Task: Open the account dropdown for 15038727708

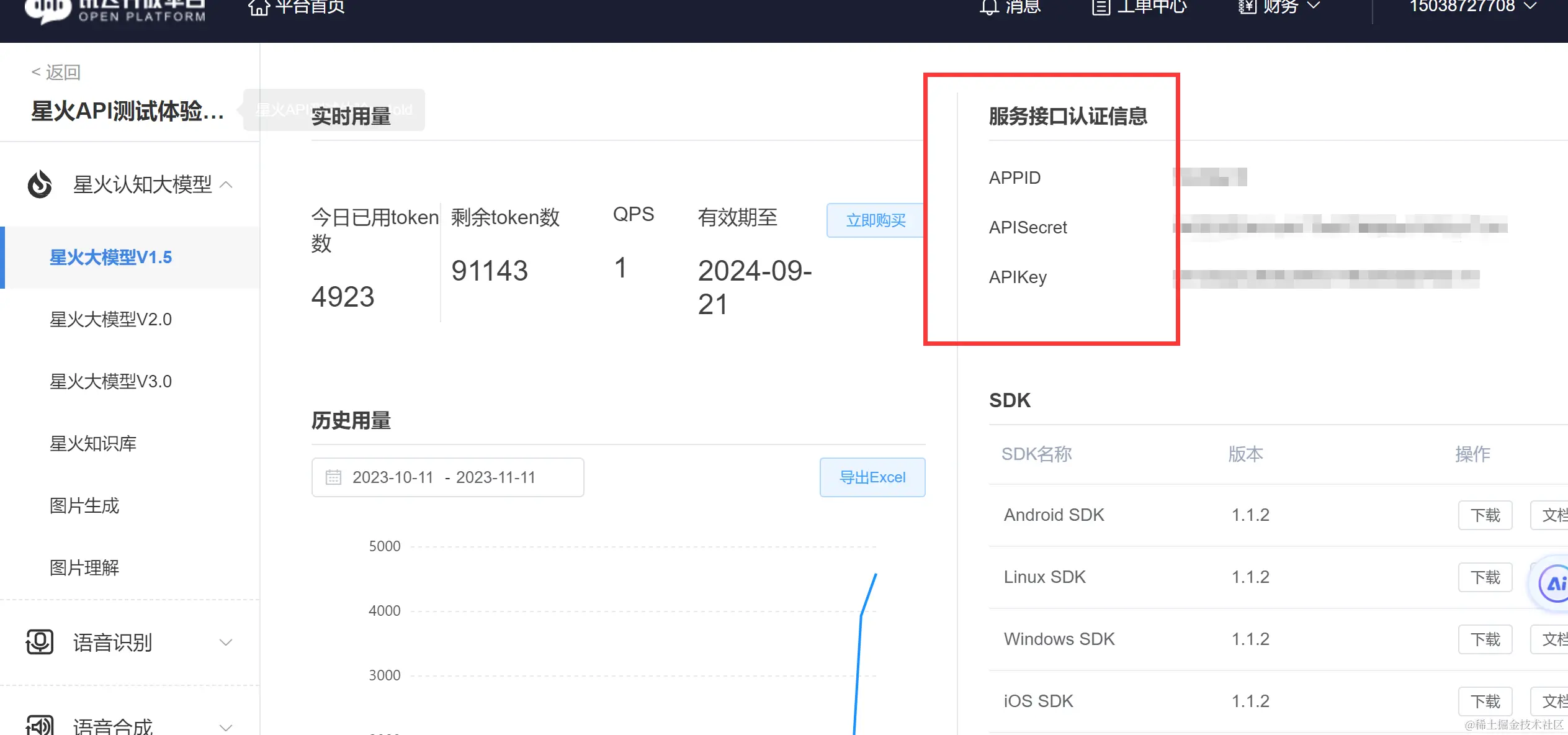Action: pos(1472,6)
